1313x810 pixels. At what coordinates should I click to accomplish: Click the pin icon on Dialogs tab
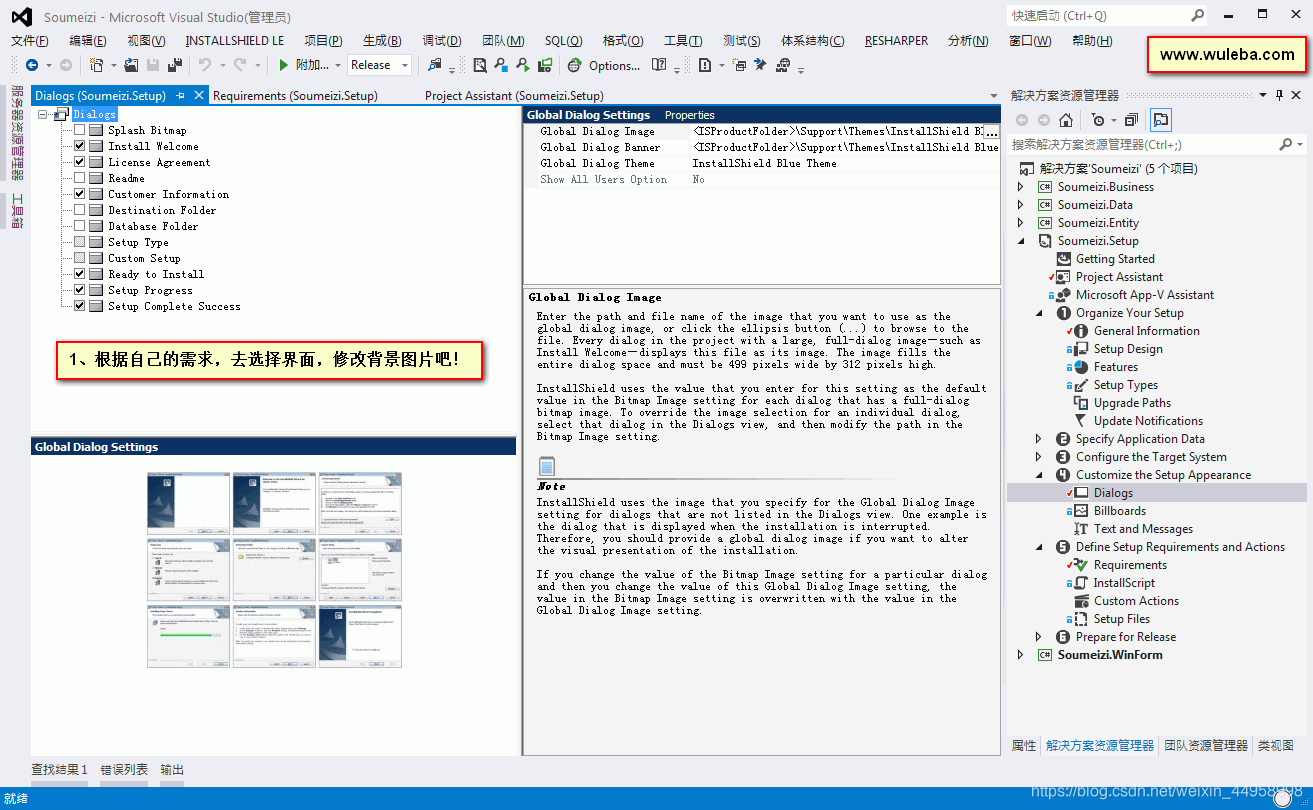[x=181, y=96]
